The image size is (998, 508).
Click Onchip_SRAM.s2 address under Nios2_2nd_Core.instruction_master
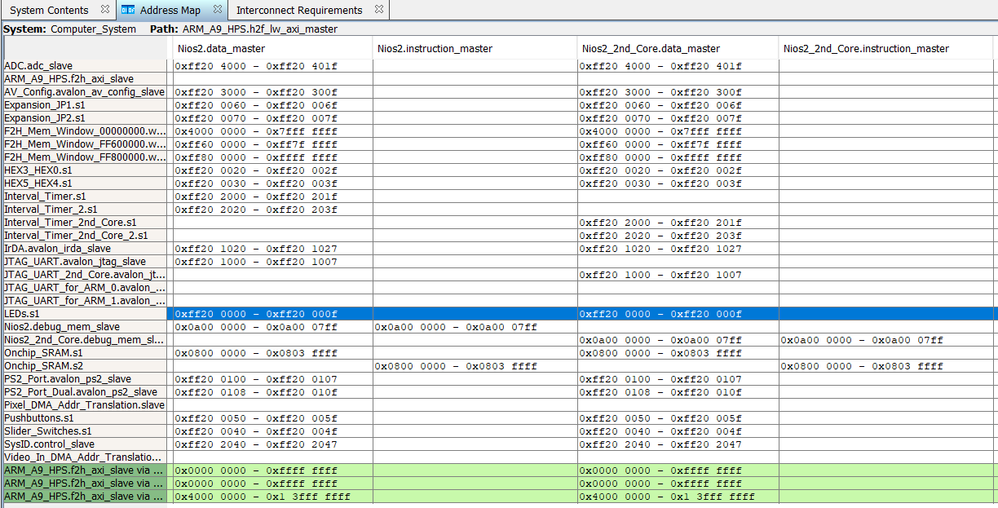pos(862,367)
